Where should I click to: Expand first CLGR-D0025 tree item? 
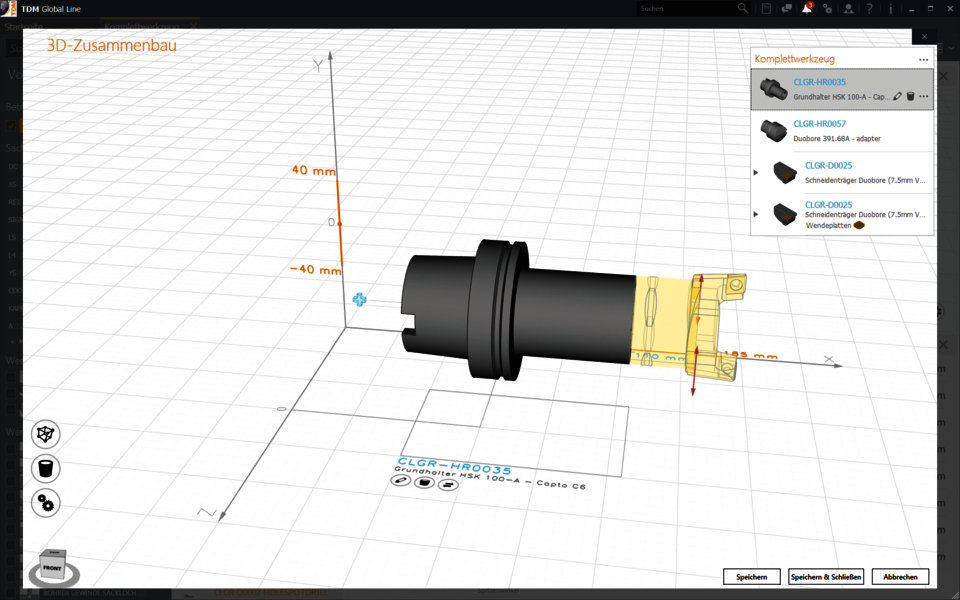756,173
